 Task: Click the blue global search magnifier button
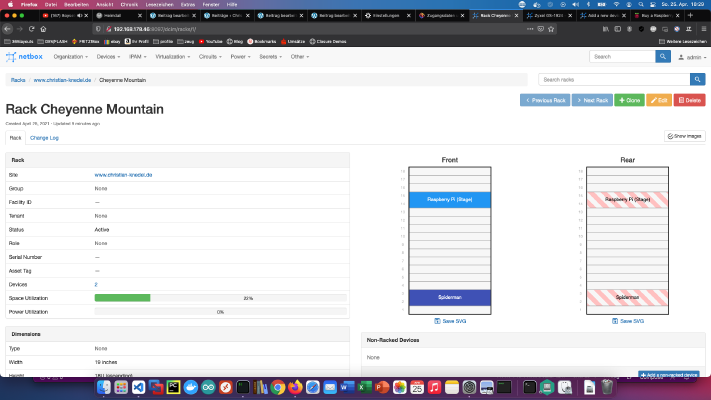click(662, 57)
